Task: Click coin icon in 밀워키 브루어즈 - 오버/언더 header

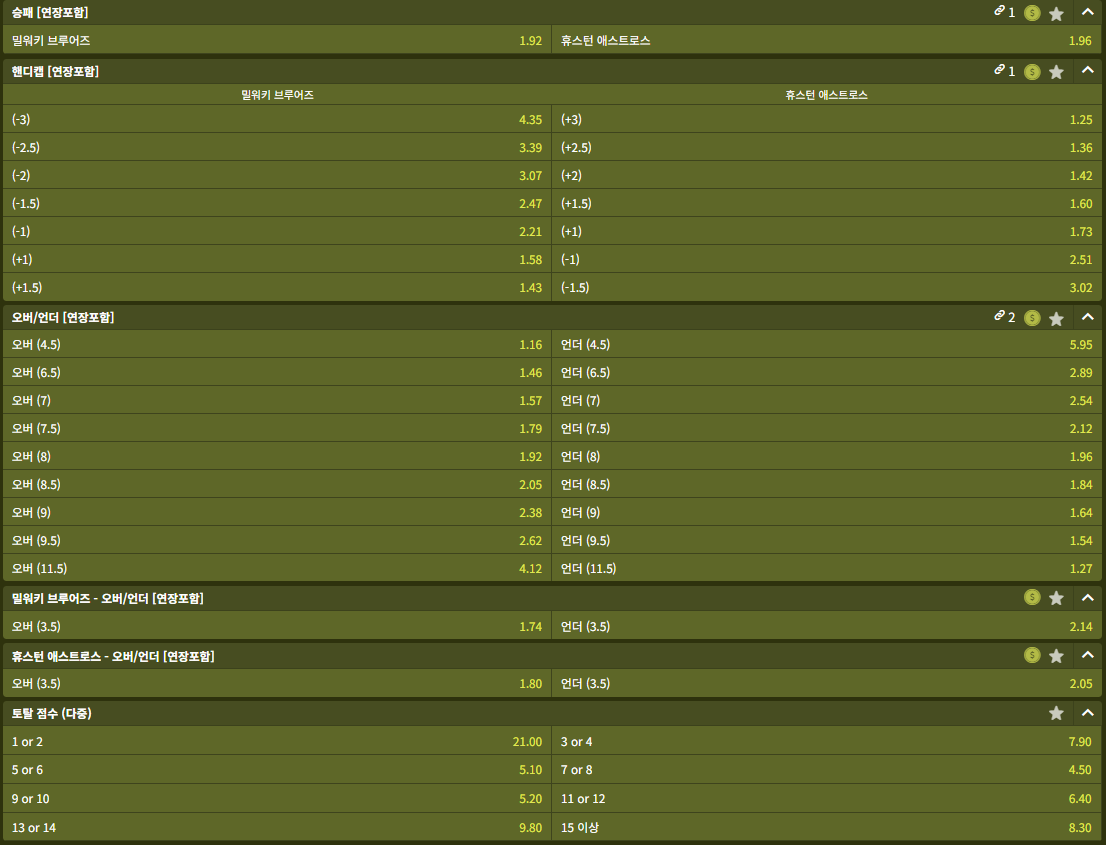Action: coord(1032,597)
